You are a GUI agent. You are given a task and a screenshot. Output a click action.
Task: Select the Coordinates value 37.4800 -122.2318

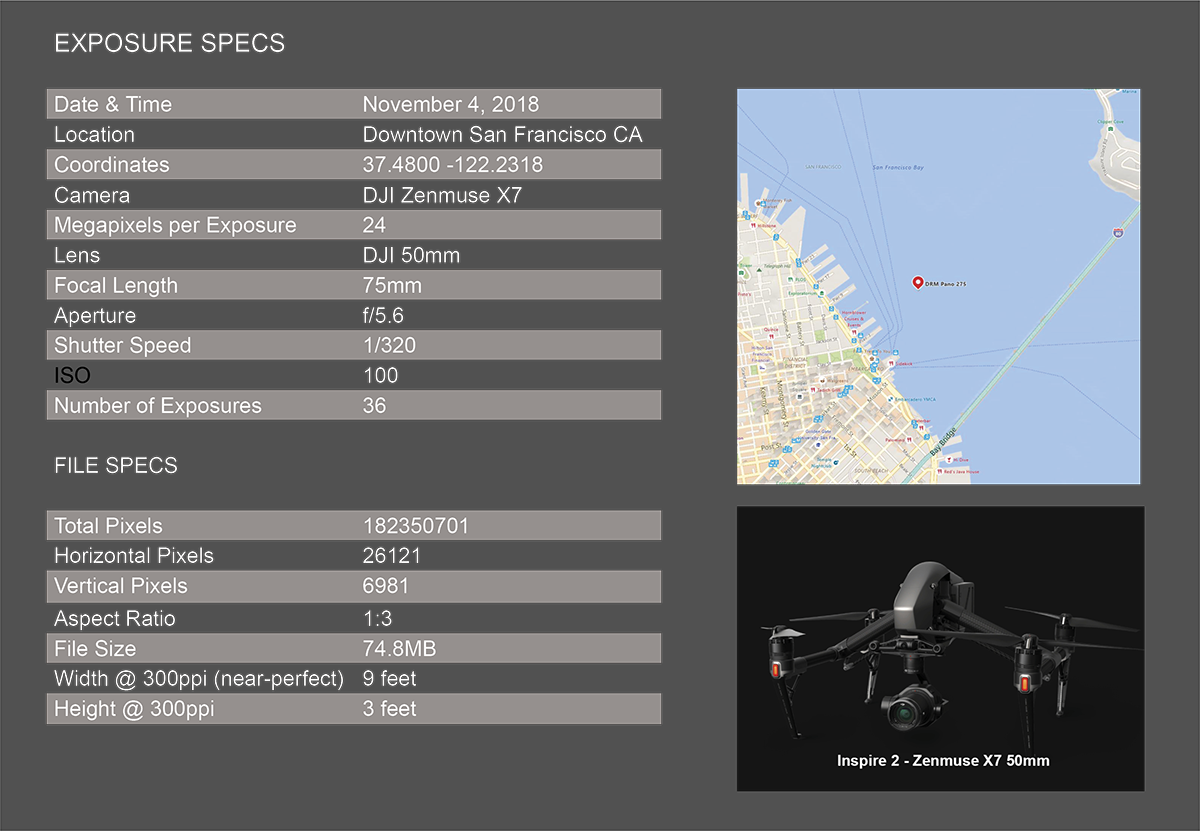pos(452,165)
